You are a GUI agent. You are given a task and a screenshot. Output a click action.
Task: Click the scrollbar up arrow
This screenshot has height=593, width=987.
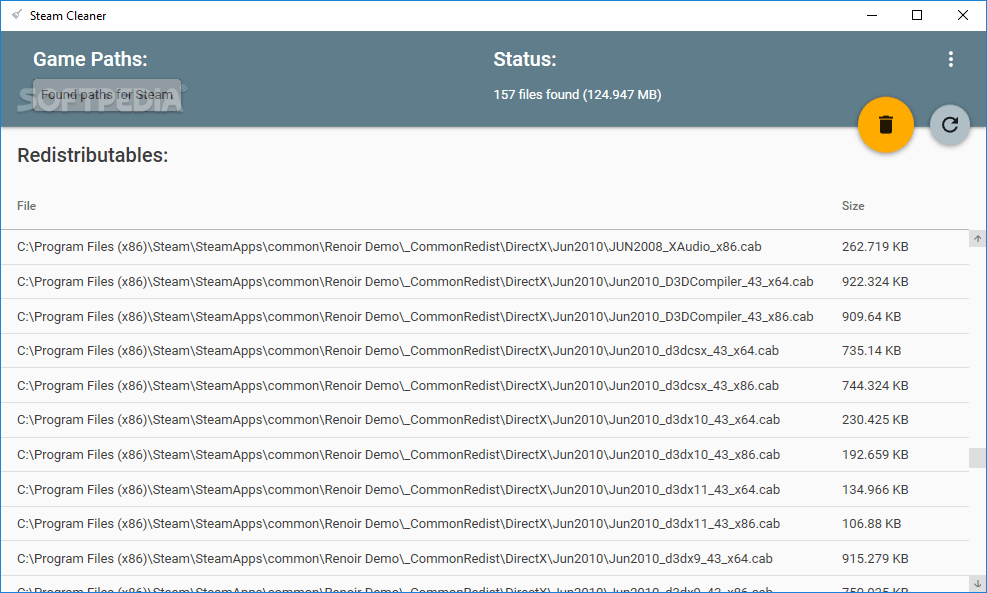977,238
